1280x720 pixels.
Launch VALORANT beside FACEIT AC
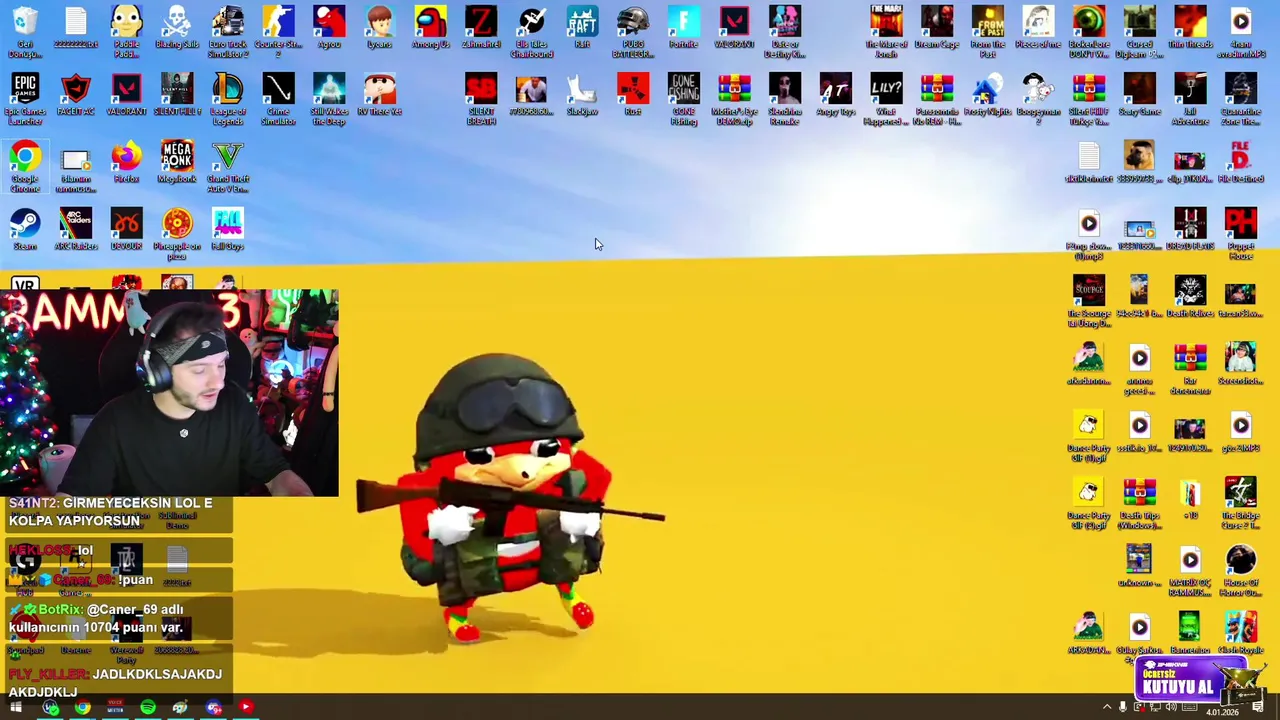point(127,95)
